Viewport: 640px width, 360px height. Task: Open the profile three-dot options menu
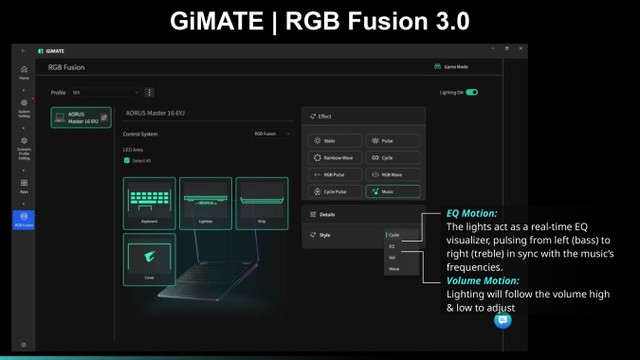pos(149,93)
